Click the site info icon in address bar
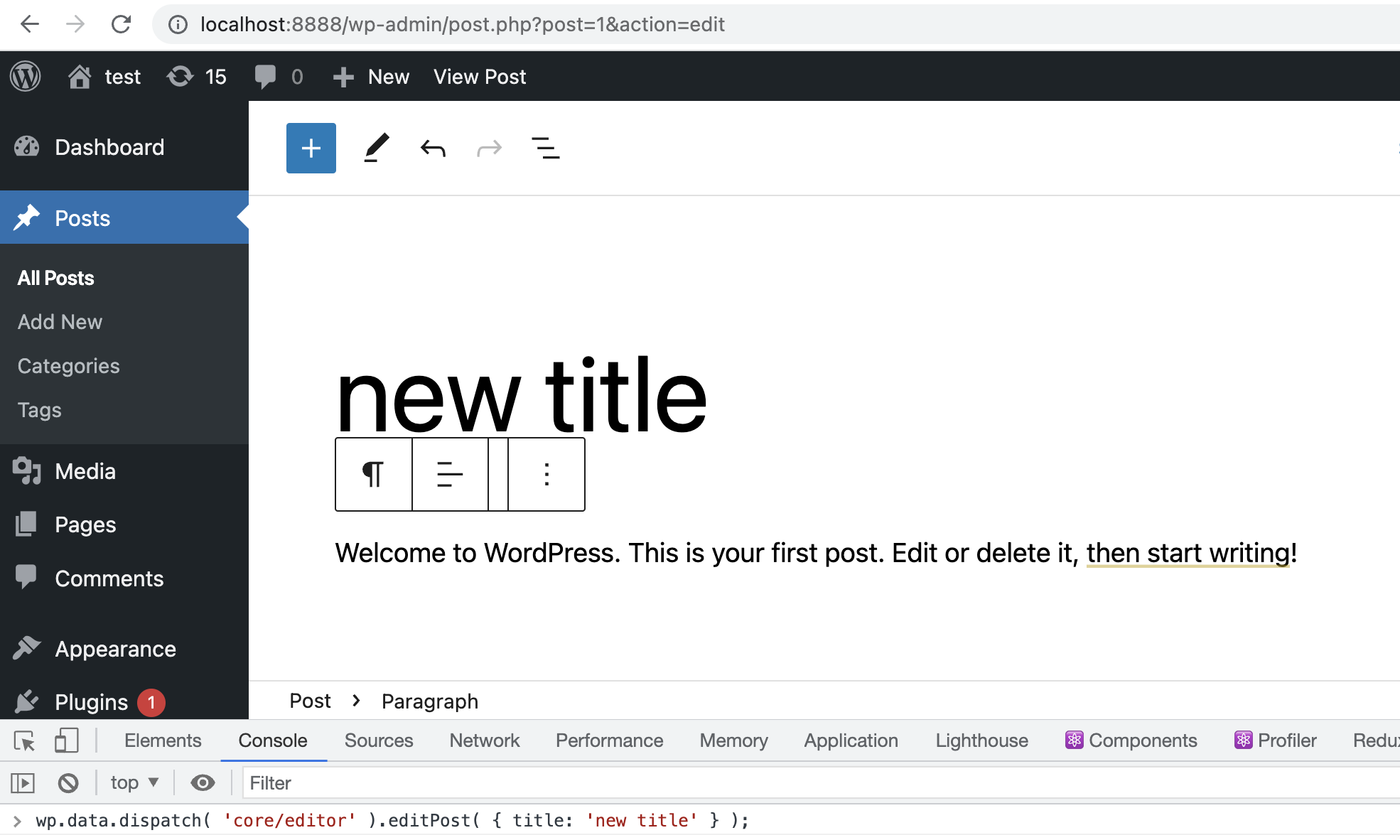Screen dimensions: 1400x840 tap(177, 25)
